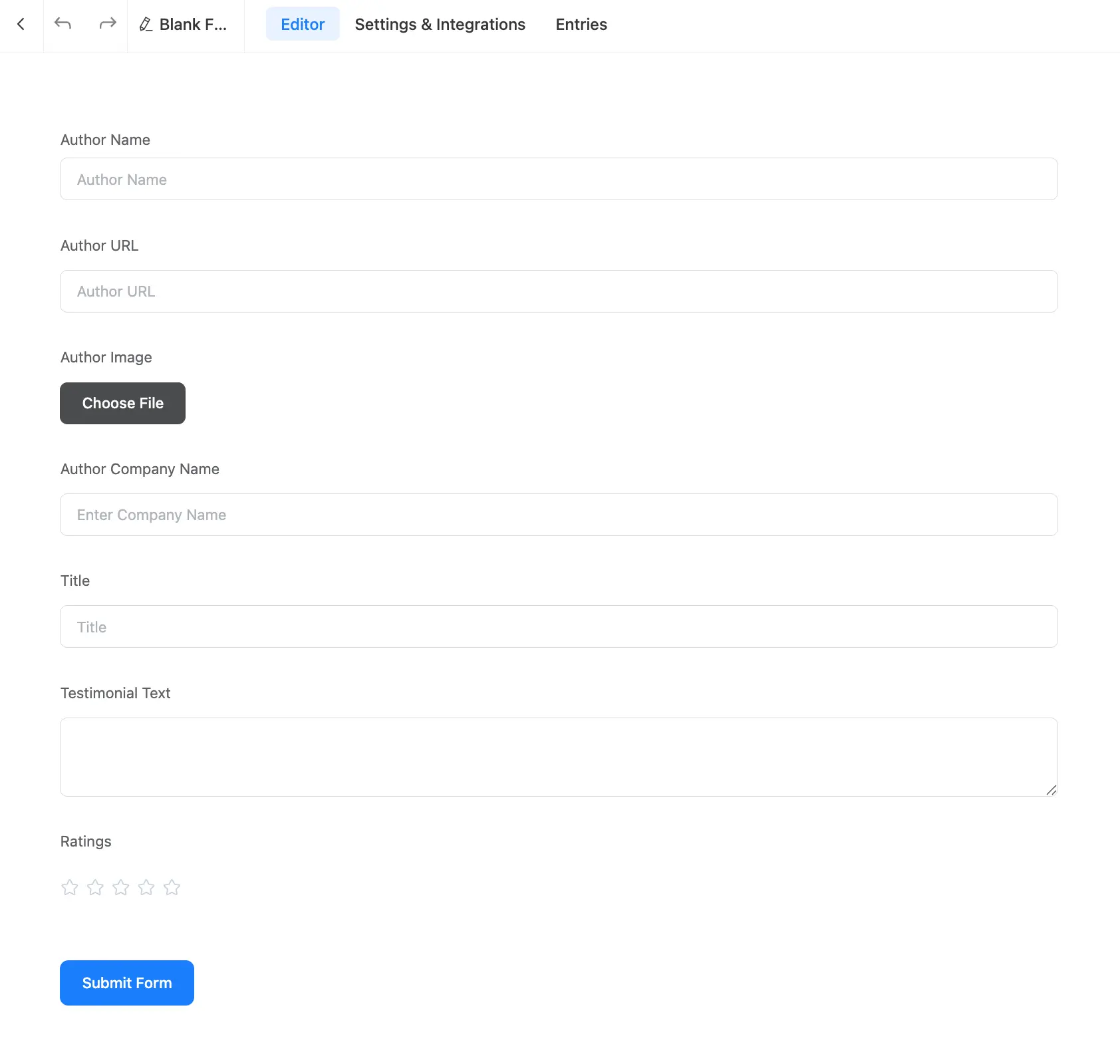Image resolution: width=1120 pixels, height=1064 pixels.
Task: Click the pencil edit form name icon
Action: pyautogui.click(x=146, y=25)
